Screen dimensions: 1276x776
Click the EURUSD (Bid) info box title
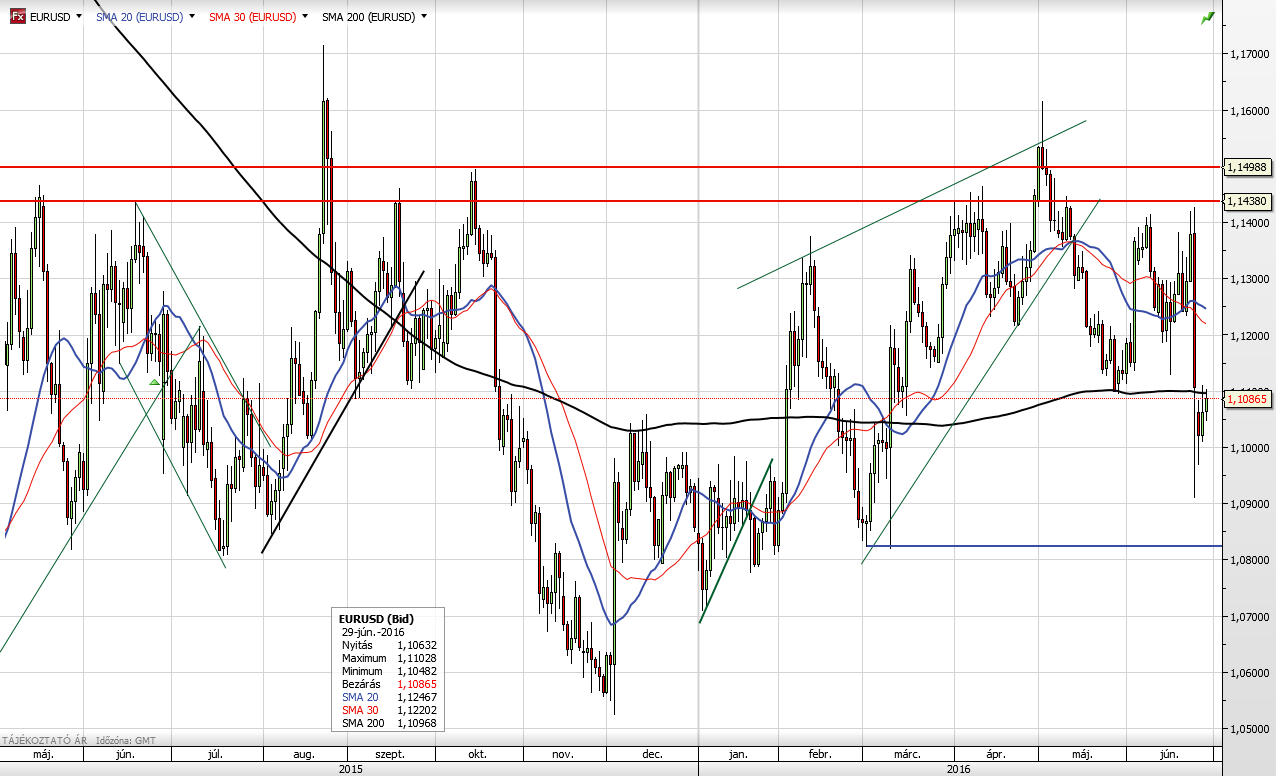point(377,620)
